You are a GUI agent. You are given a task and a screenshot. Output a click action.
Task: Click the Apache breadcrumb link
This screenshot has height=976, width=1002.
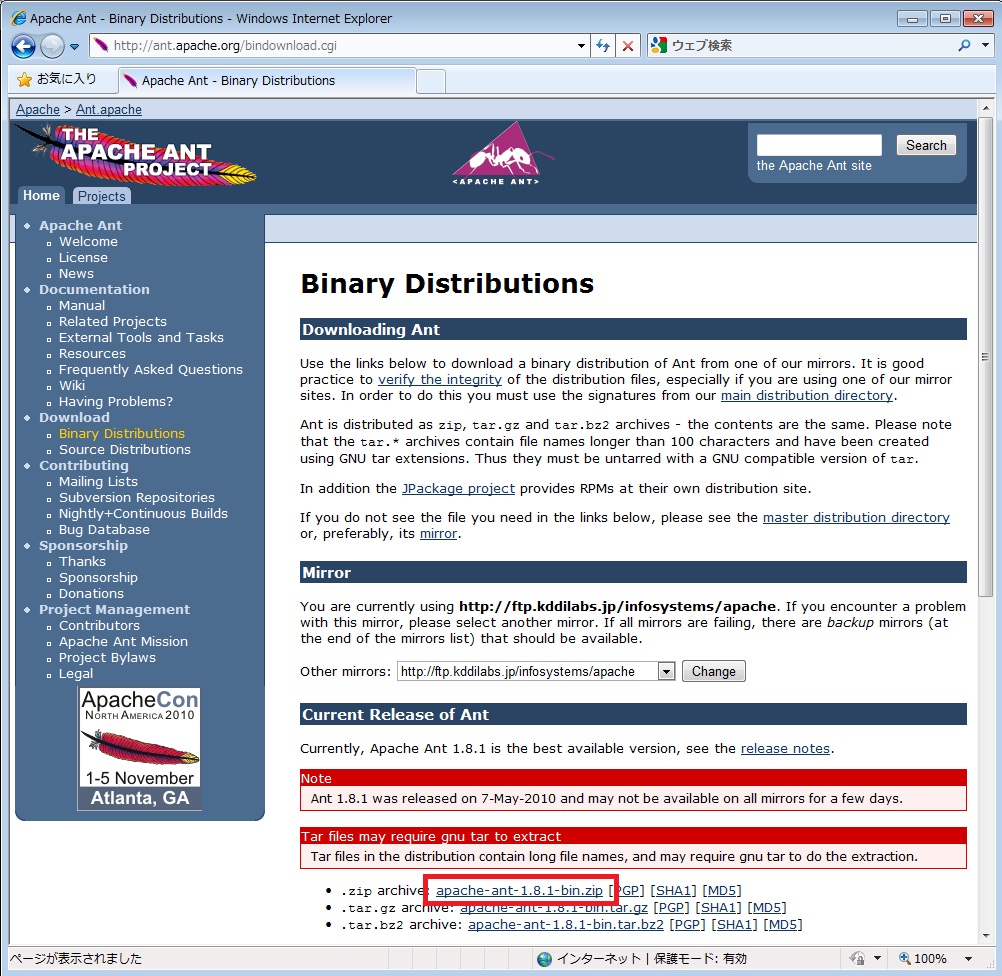click(x=38, y=109)
